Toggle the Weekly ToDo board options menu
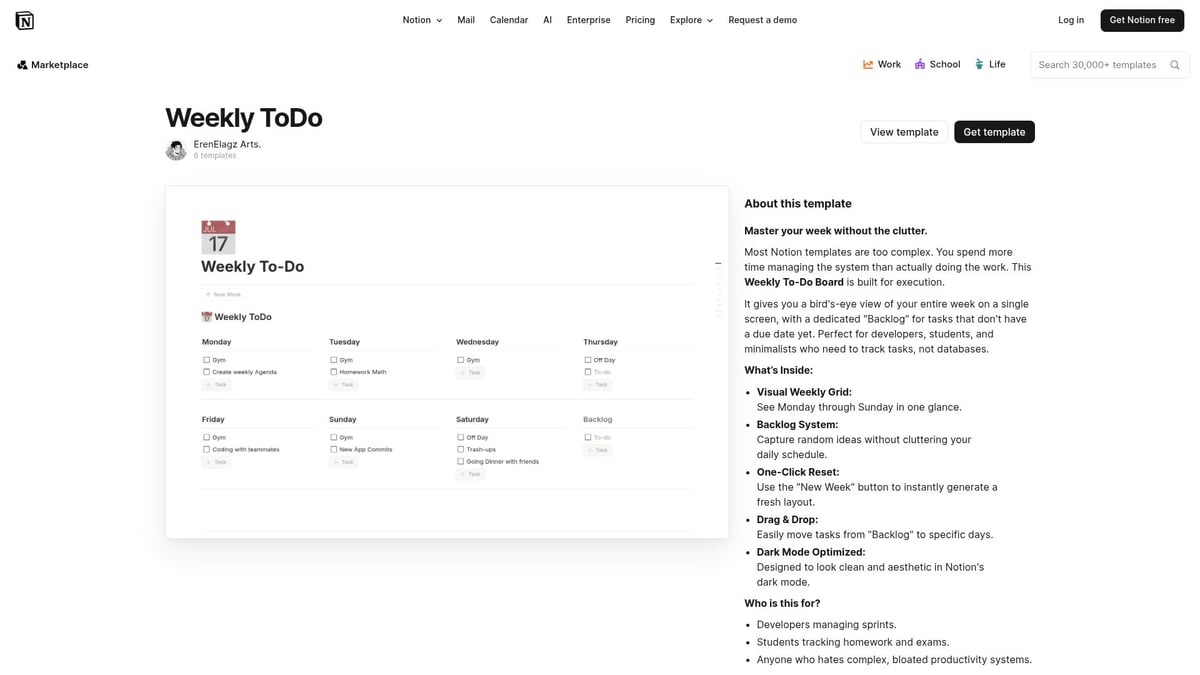This screenshot has width=1200, height=675. (718, 262)
